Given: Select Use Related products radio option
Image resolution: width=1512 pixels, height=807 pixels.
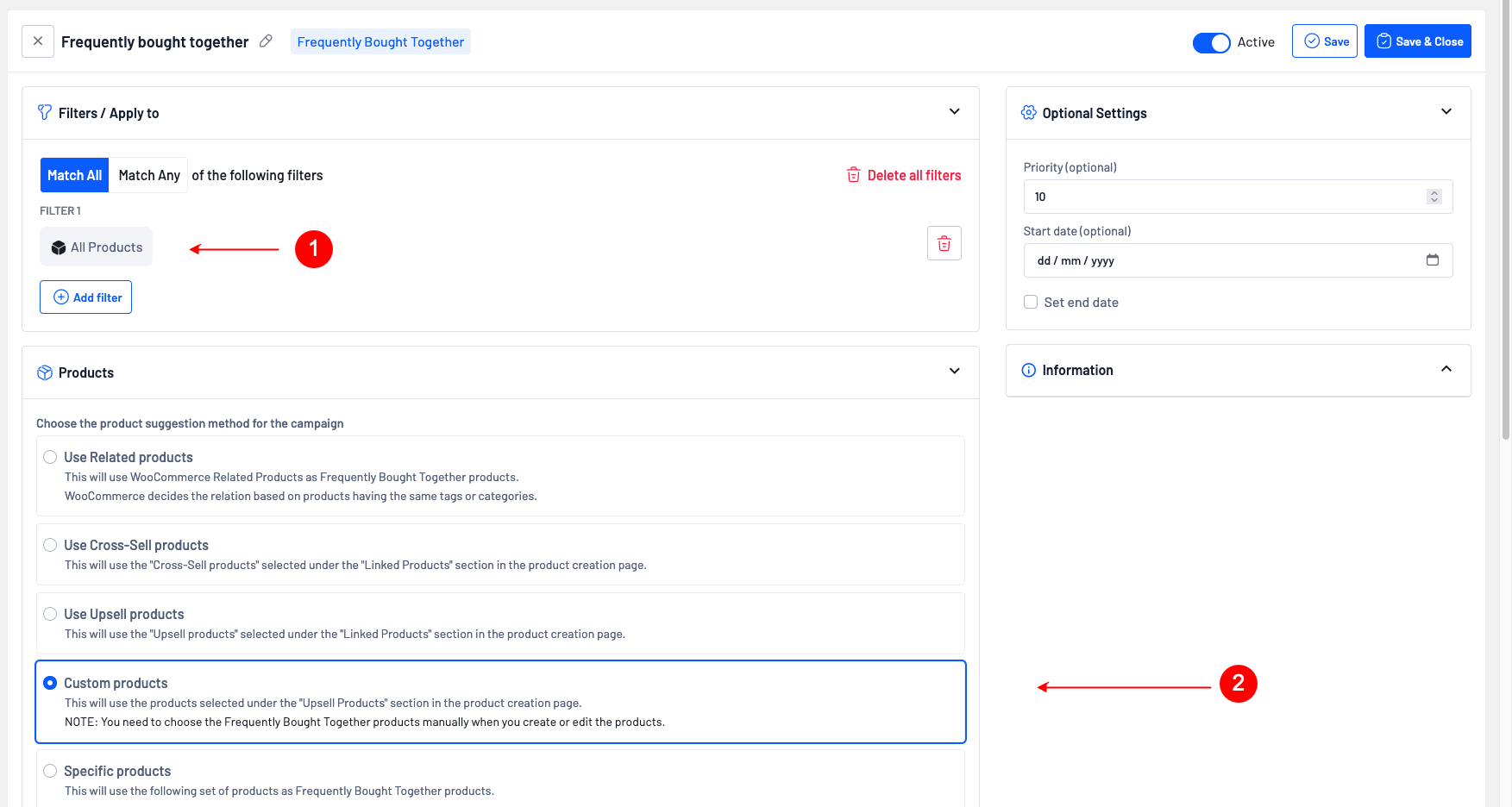Looking at the screenshot, I should coord(50,458).
